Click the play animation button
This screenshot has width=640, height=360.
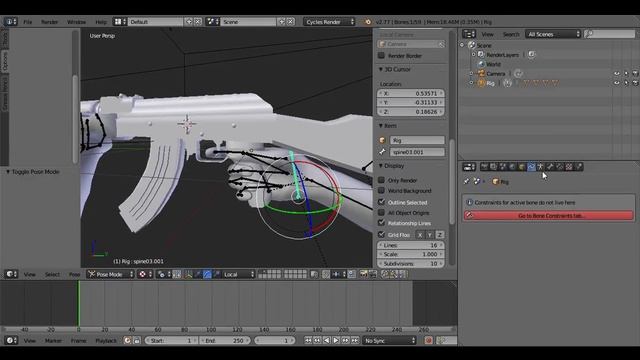(336, 340)
